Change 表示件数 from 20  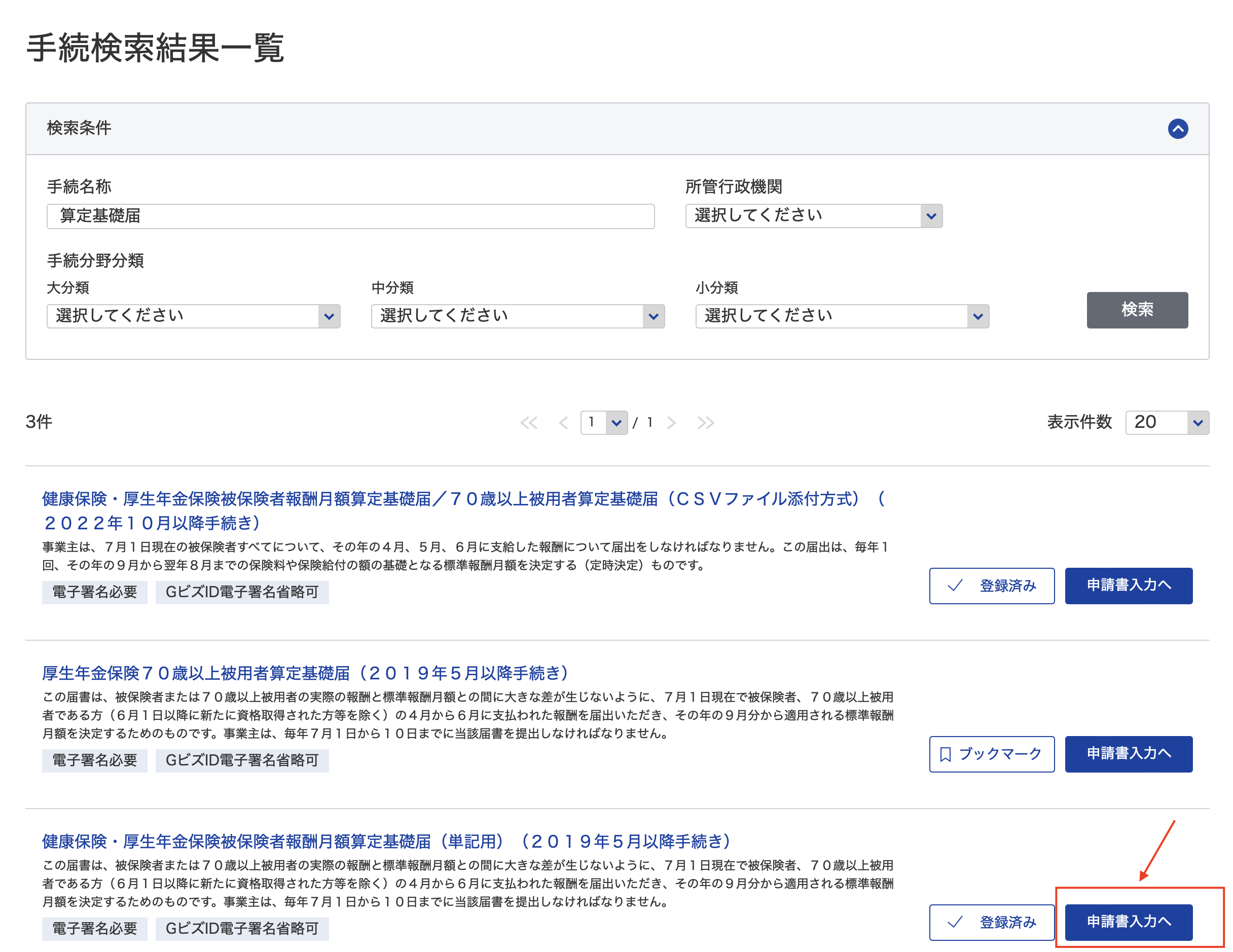1167,422
